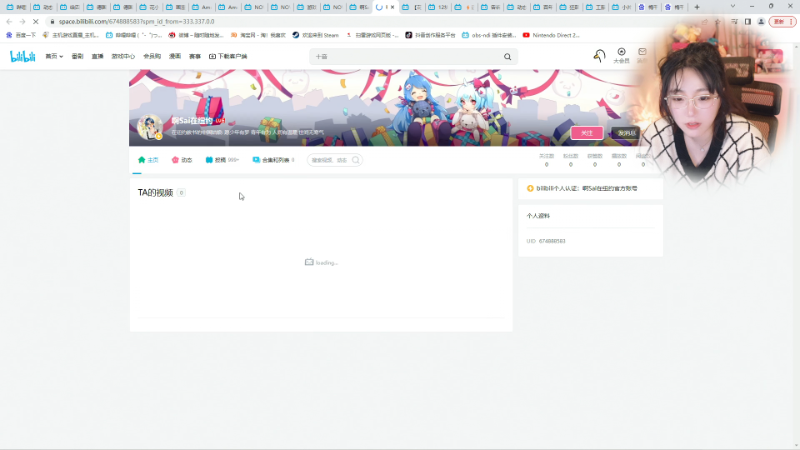This screenshot has height=450, width=800.
Task: Switch to the first browser tab
Action: pos(16,7)
